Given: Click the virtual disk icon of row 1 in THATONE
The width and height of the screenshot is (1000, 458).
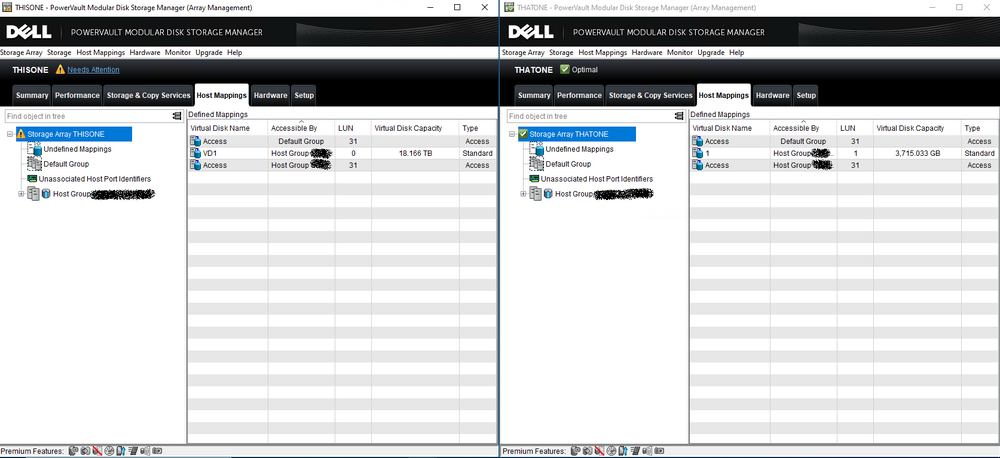Looking at the screenshot, I should tap(698, 153).
